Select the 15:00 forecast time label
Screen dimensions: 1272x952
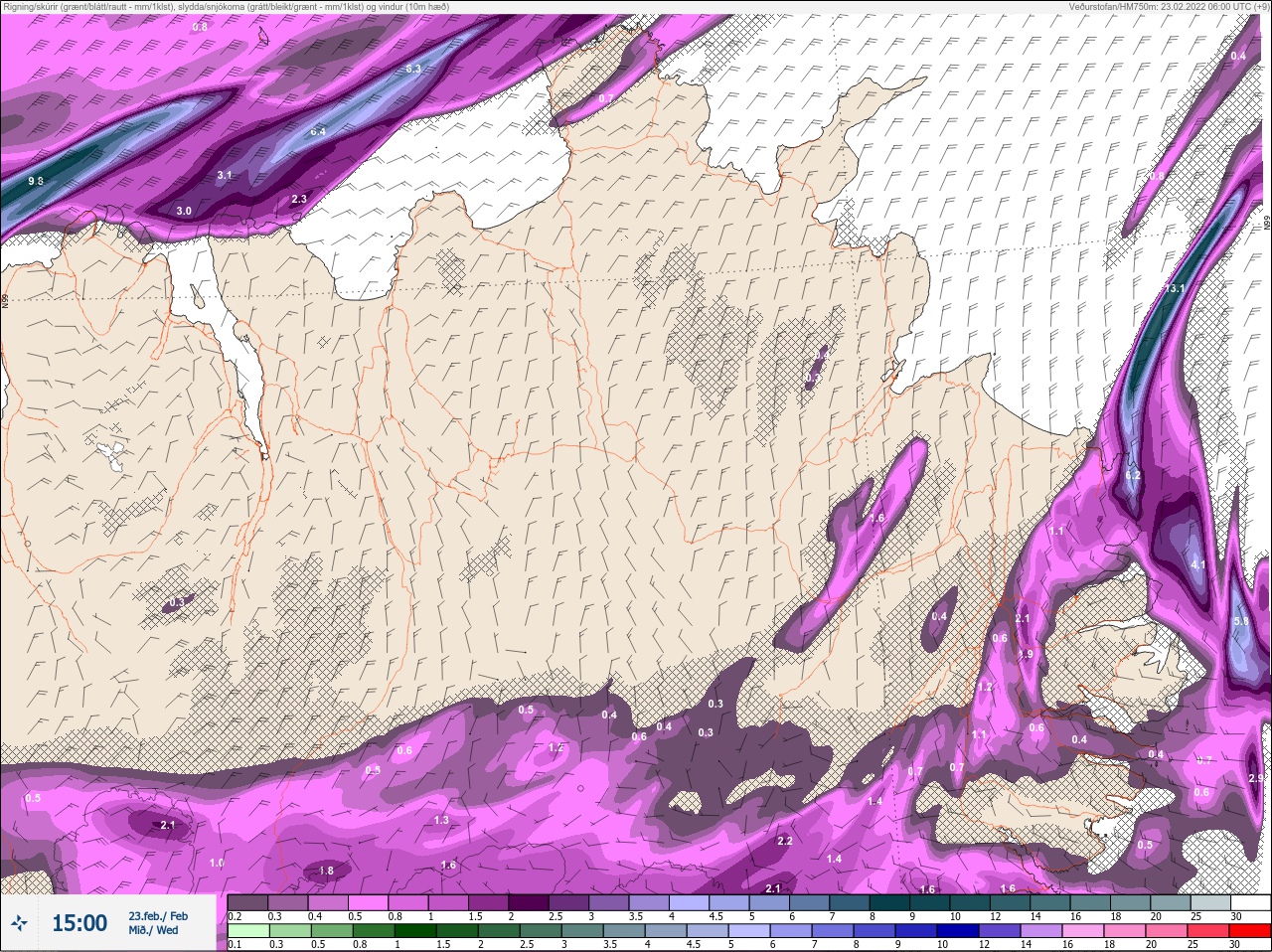pos(79,923)
